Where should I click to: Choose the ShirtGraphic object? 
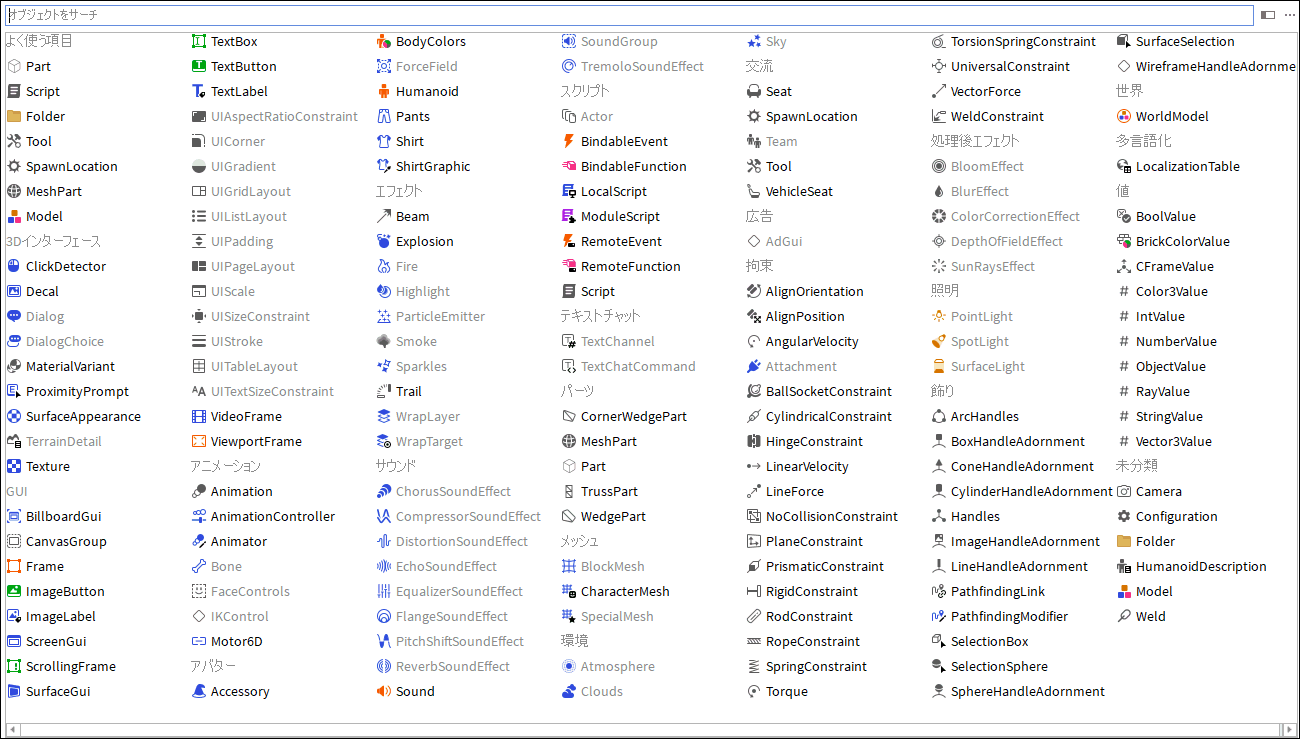click(433, 166)
